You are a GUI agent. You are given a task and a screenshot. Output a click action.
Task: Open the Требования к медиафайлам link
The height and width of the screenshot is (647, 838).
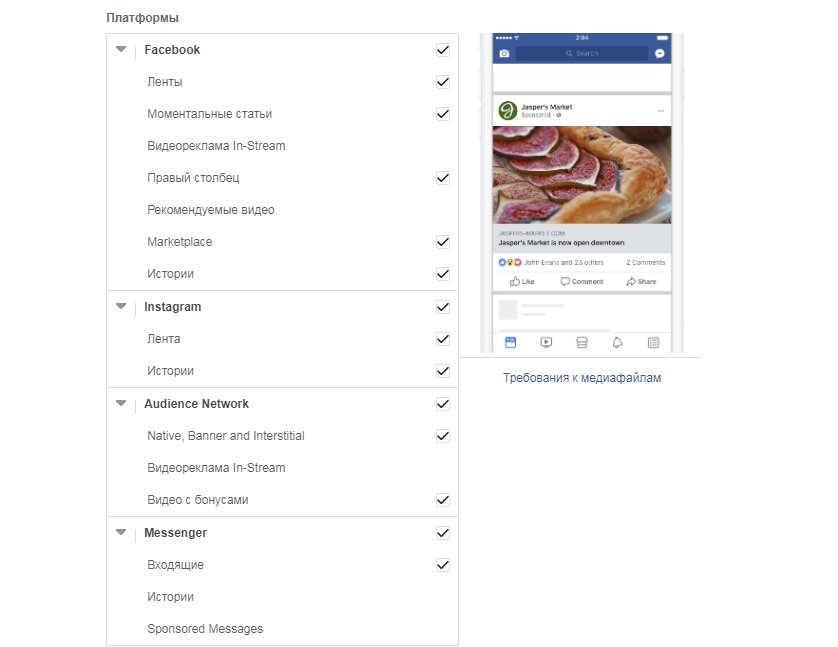click(x=582, y=378)
